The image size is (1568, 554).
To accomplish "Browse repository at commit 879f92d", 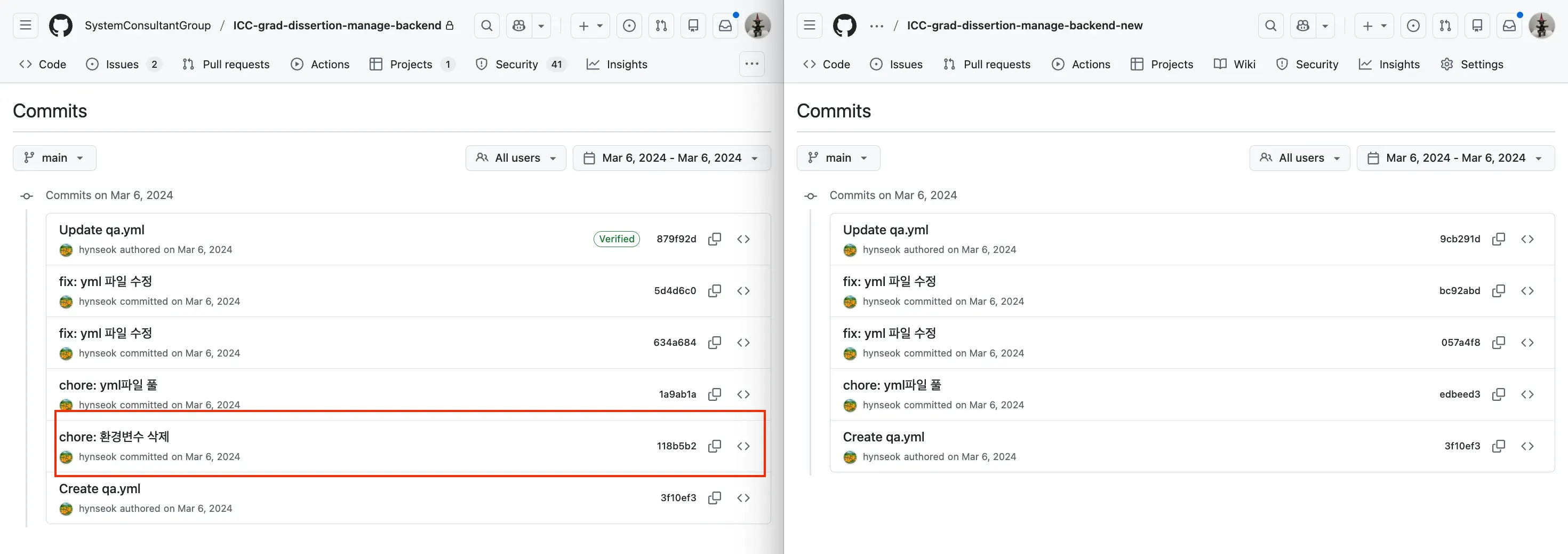I will (x=743, y=239).
